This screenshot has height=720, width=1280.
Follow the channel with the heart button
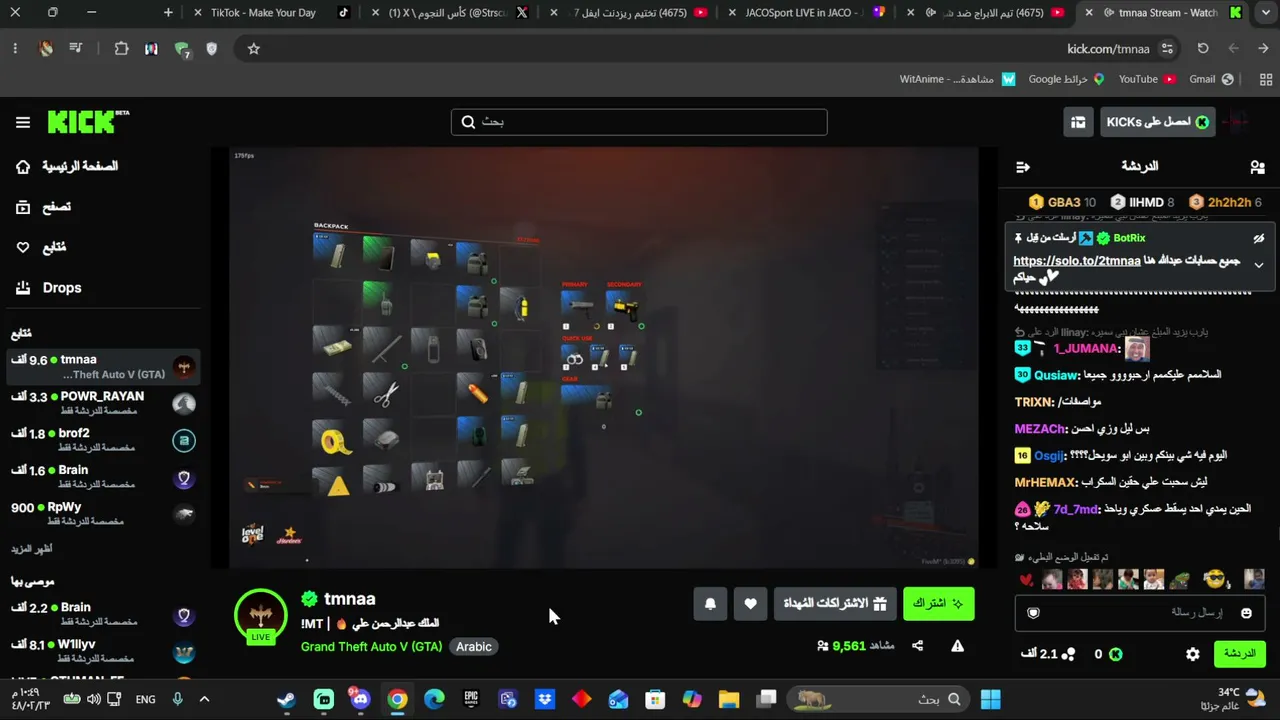[x=750, y=603]
